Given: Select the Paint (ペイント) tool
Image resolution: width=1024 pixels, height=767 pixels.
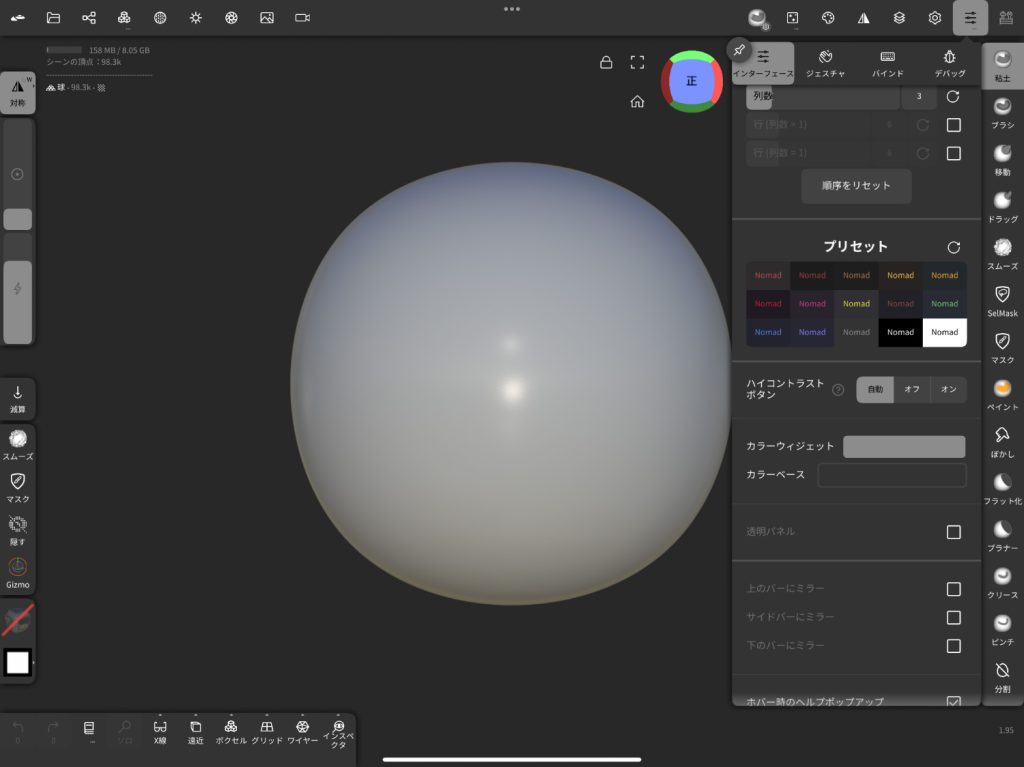Looking at the screenshot, I should click(1002, 393).
